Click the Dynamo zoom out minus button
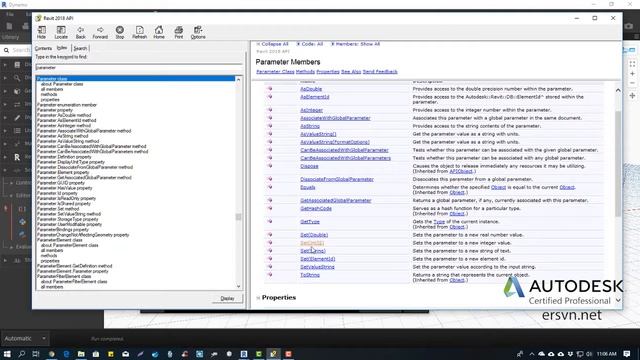The image size is (640, 360). pos(632,83)
